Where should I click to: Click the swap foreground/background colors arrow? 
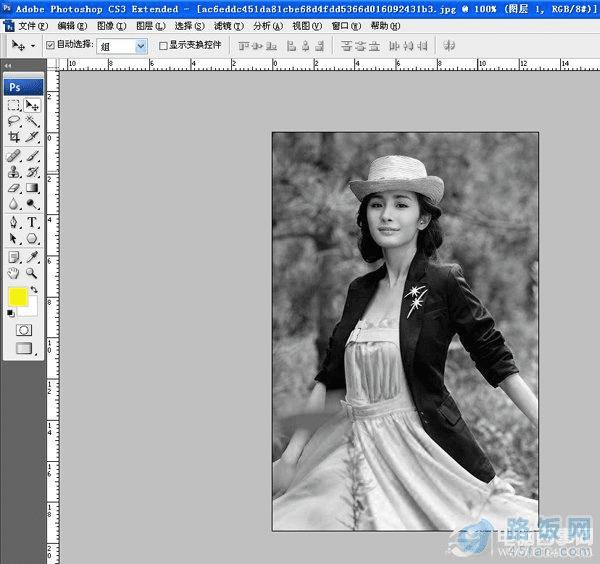[x=34, y=290]
